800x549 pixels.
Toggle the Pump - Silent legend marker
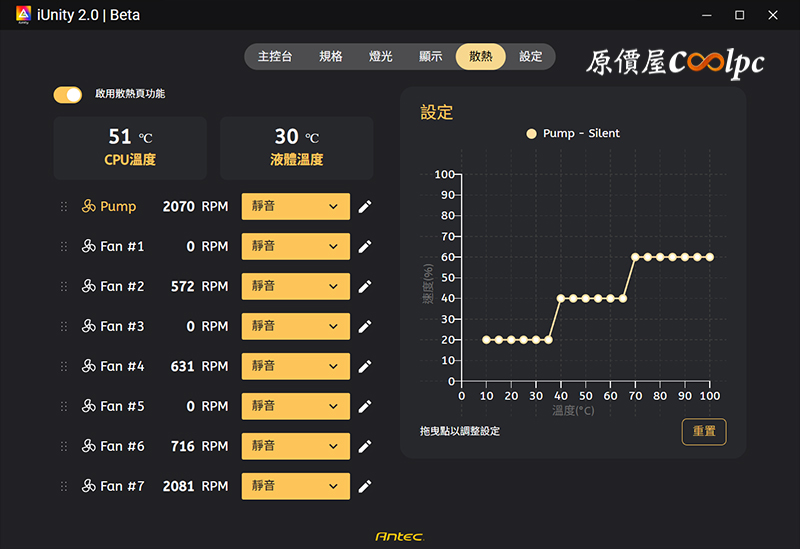pos(531,133)
